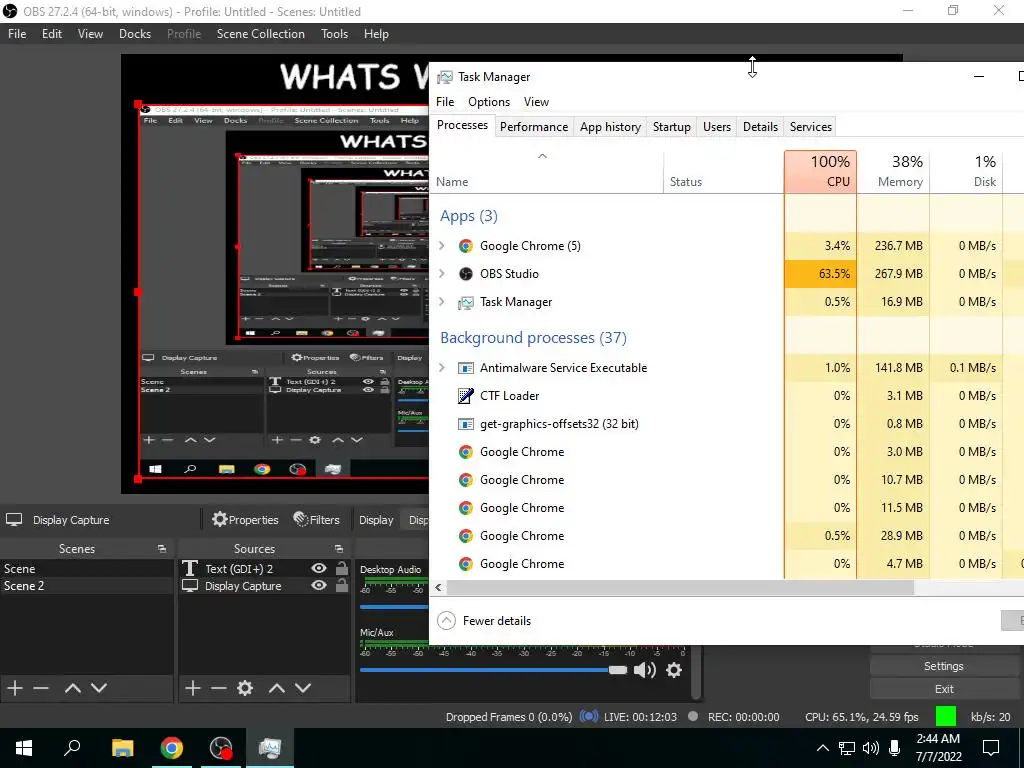This screenshot has height=768, width=1024.
Task: Move source down in Sources panel
Action: pyautogui.click(x=302, y=688)
